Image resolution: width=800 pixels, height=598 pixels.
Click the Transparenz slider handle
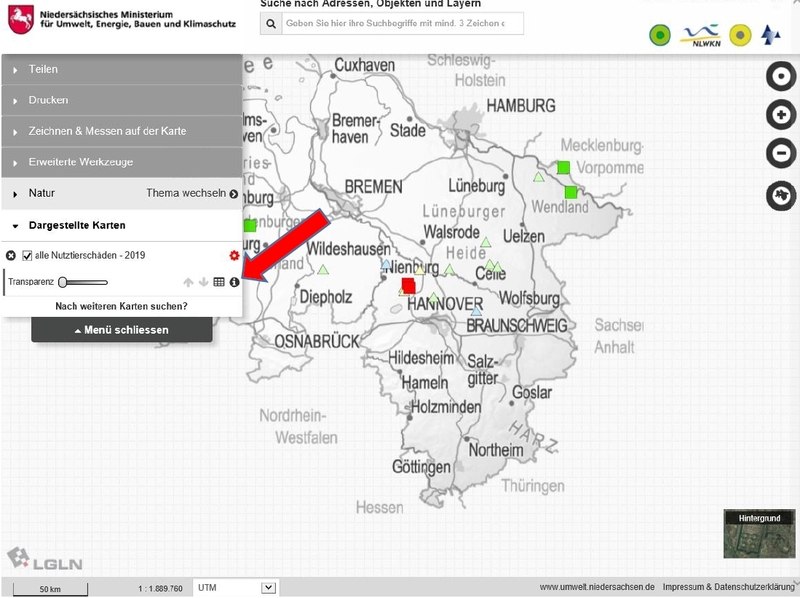click(63, 283)
